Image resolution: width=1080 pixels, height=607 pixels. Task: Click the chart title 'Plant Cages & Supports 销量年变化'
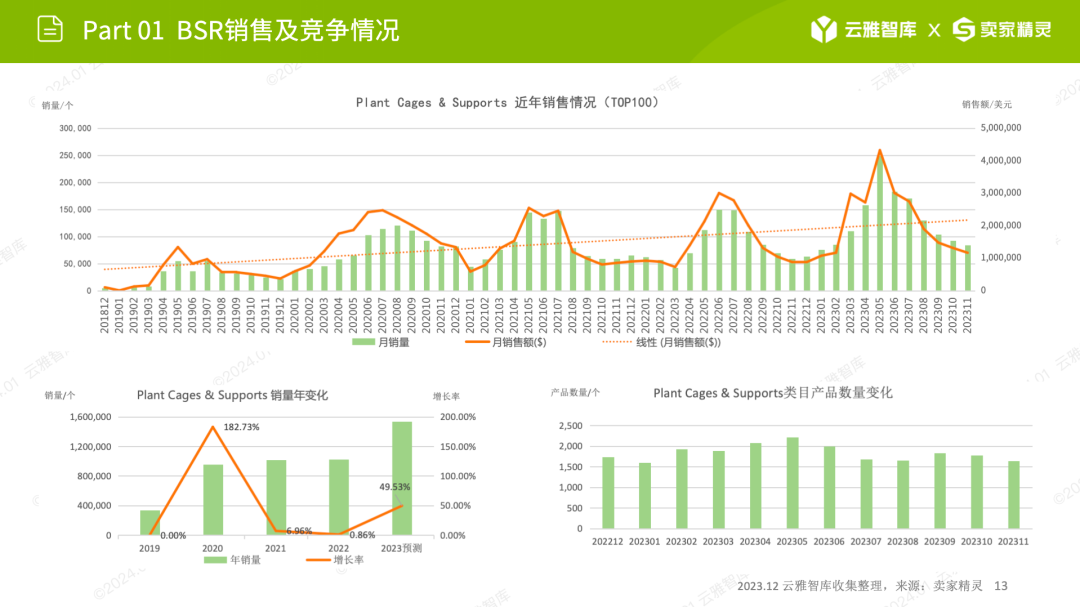point(232,395)
